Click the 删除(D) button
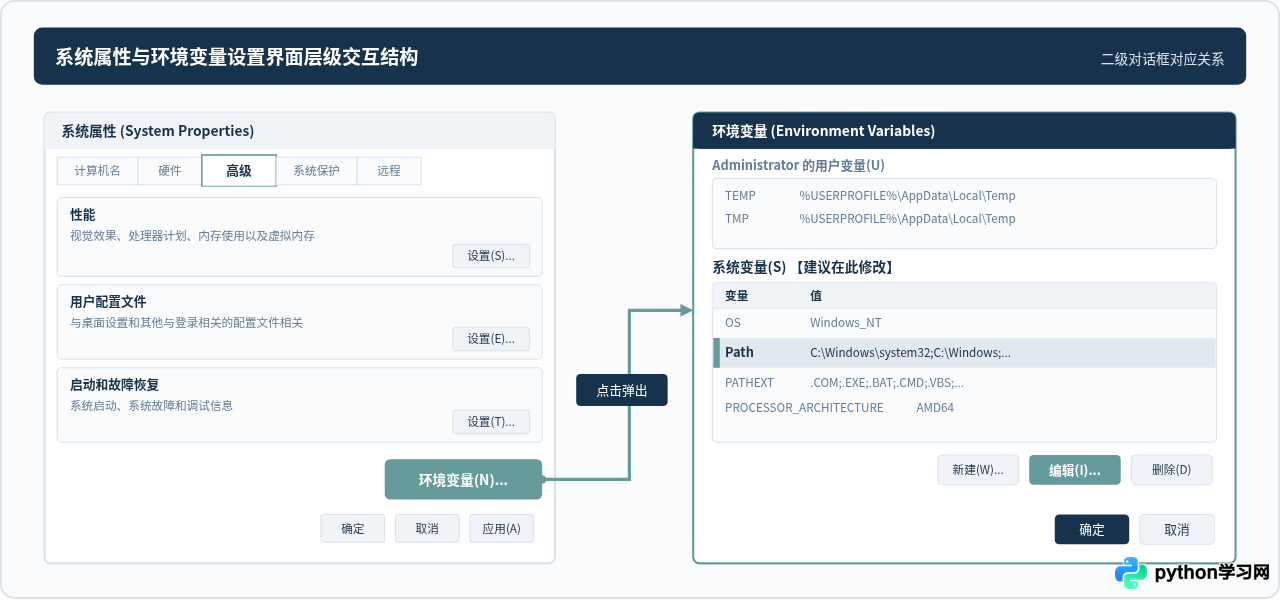Viewport: 1280px width, 600px height. pos(1171,470)
